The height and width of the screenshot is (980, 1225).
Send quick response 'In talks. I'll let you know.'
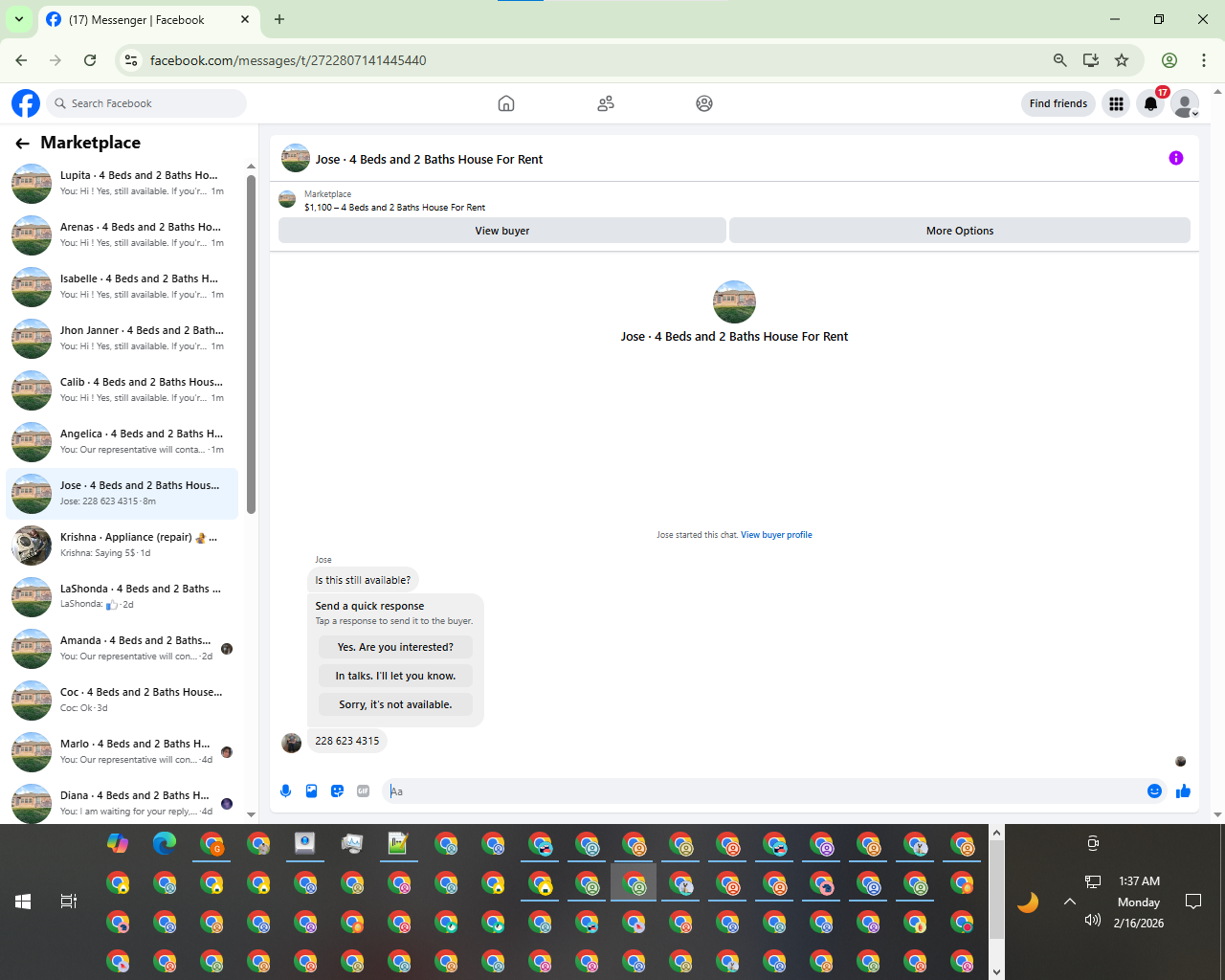395,676
